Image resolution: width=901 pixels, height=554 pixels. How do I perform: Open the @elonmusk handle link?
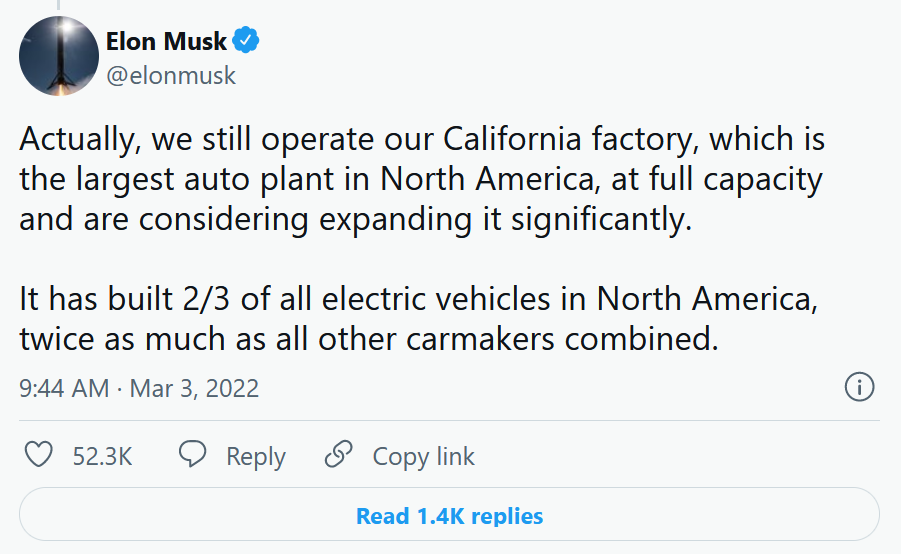tap(171, 76)
